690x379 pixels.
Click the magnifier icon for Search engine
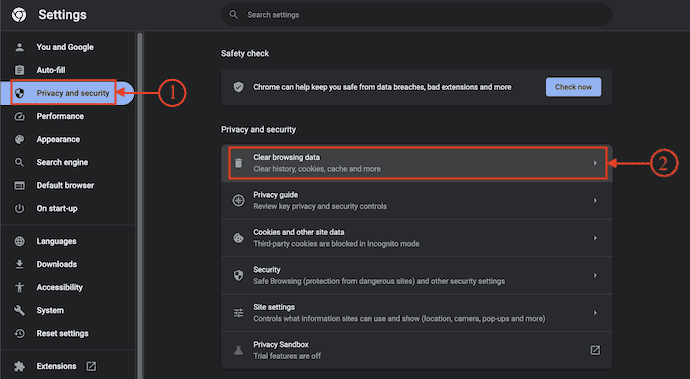pos(19,162)
